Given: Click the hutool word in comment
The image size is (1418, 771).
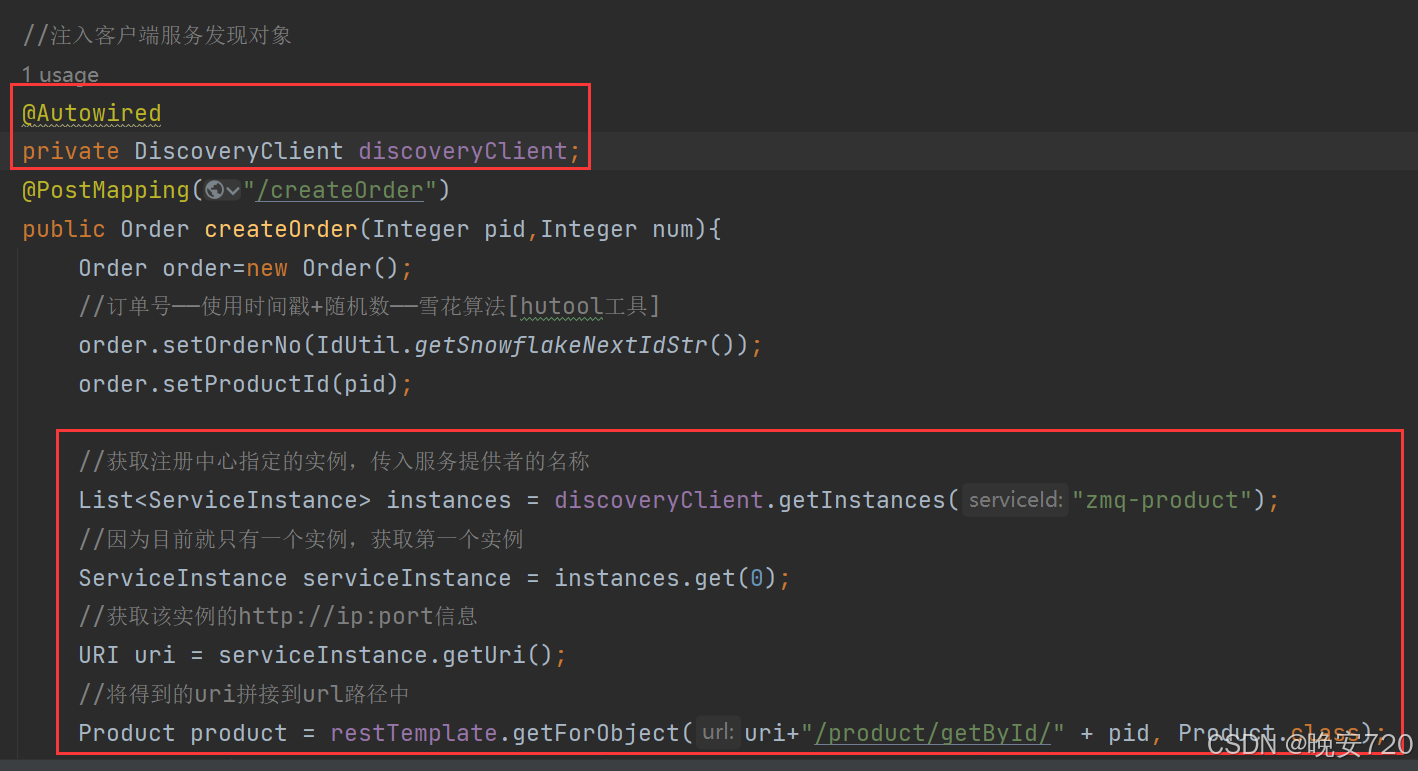Looking at the screenshot, I should pos(561,306).
